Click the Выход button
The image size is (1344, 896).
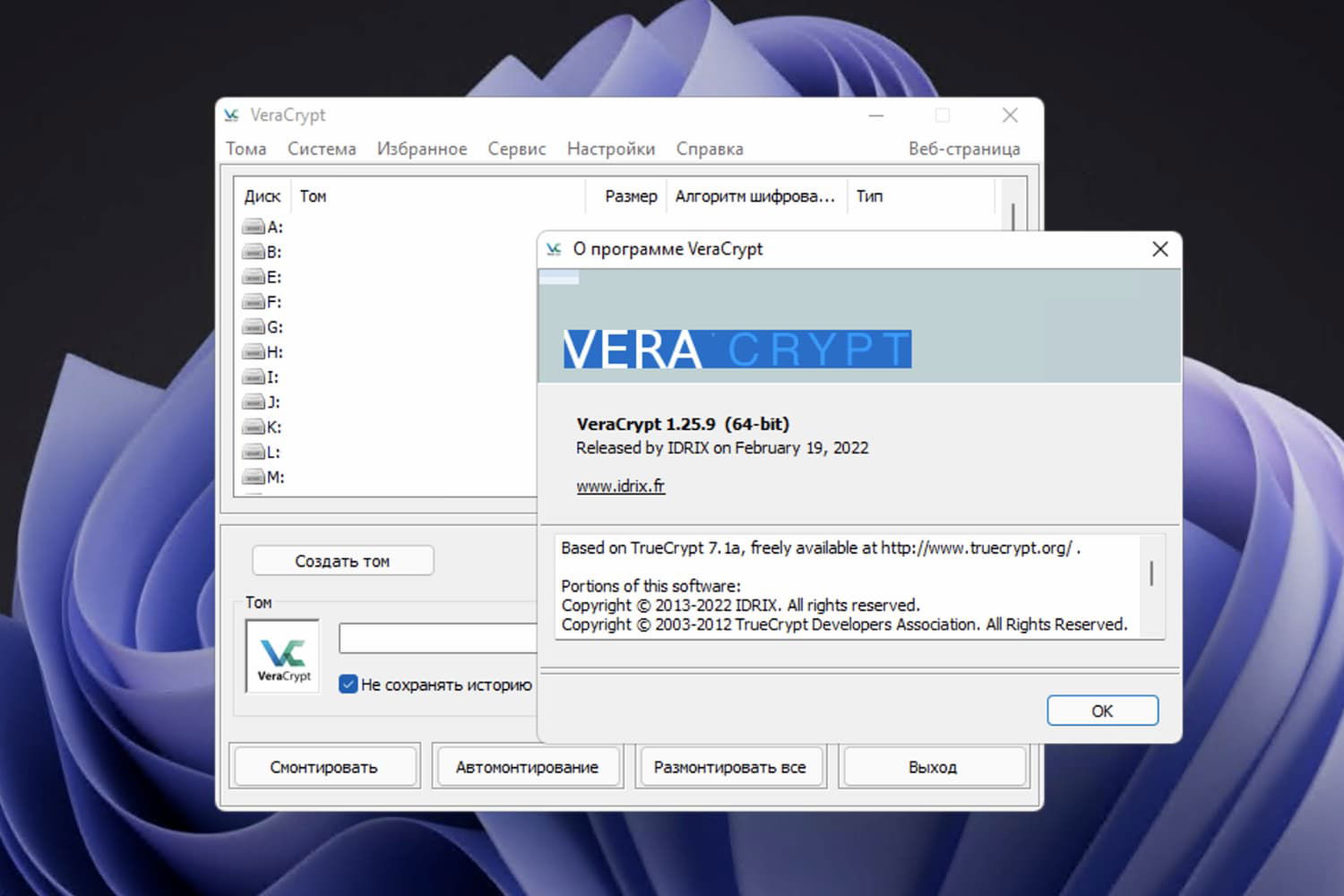coord(933,767)
